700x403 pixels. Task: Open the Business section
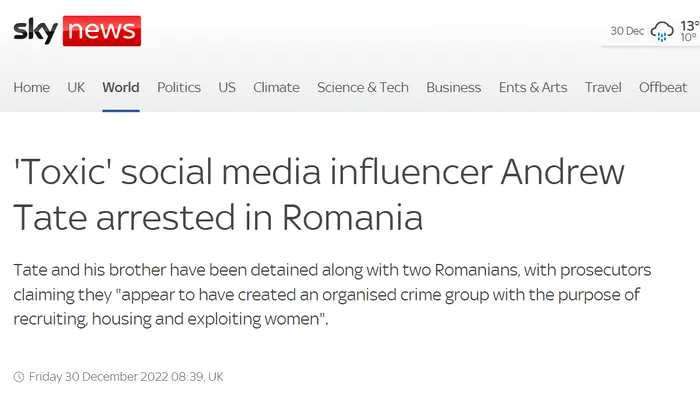454,87
